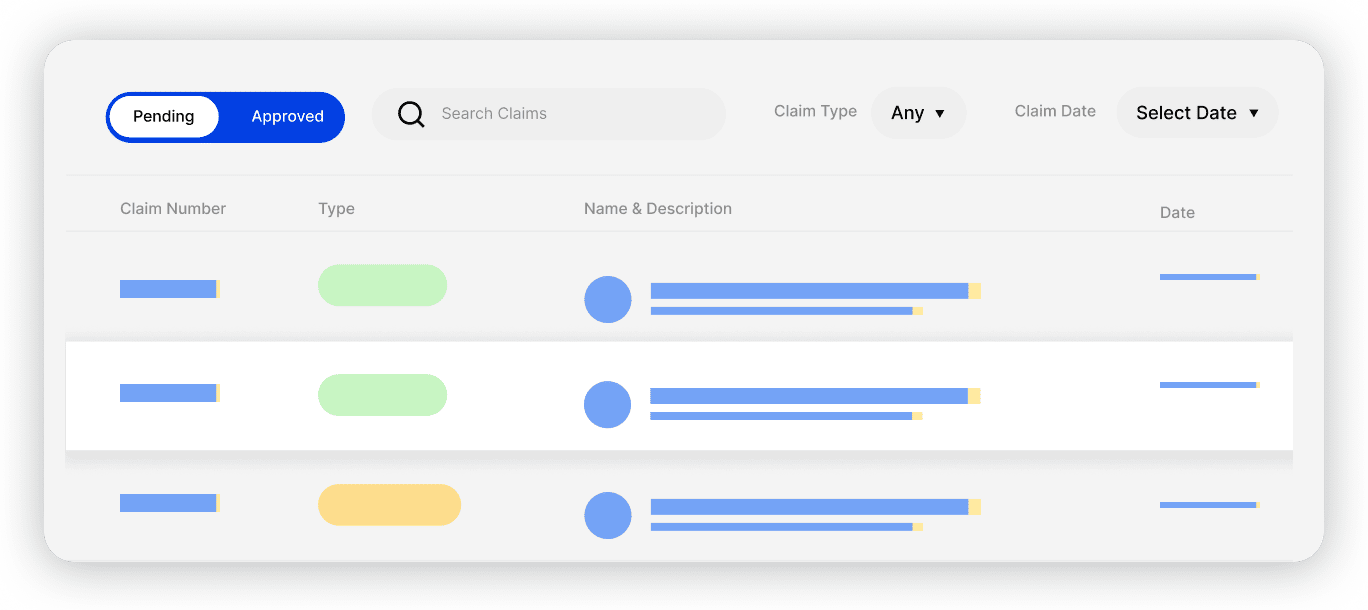Select the highlighted white claim row's avatar
Image resolution: width=1368 pixels, height=610 pixels.
(607, 405)
